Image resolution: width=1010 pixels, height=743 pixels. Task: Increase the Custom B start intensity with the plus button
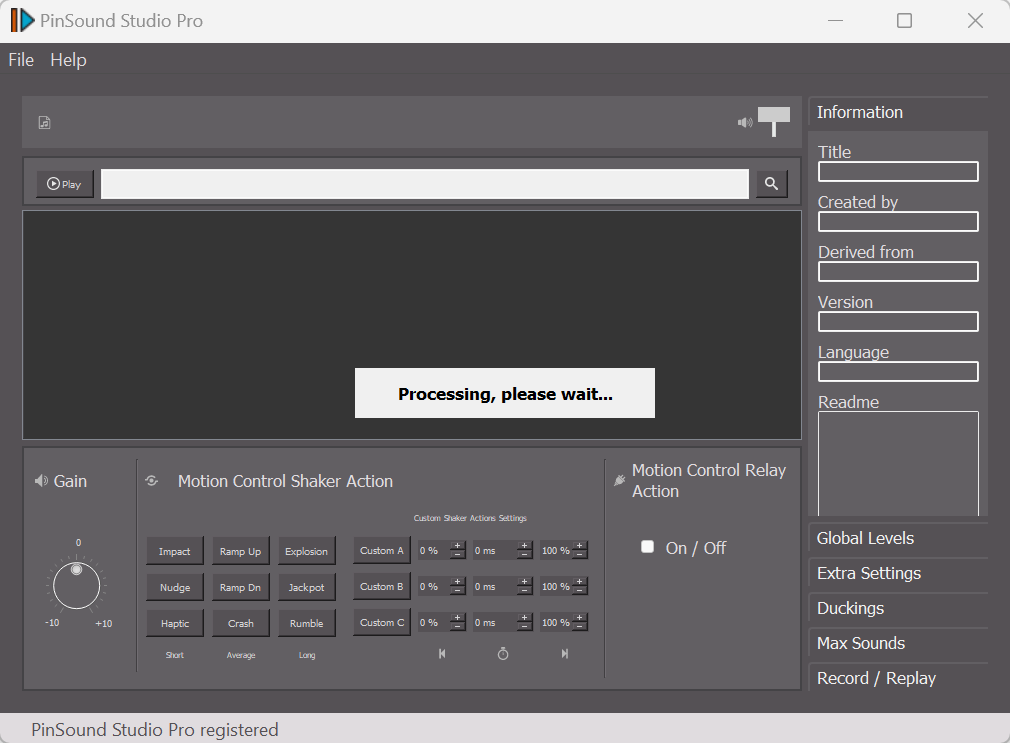tap(457, 582)
